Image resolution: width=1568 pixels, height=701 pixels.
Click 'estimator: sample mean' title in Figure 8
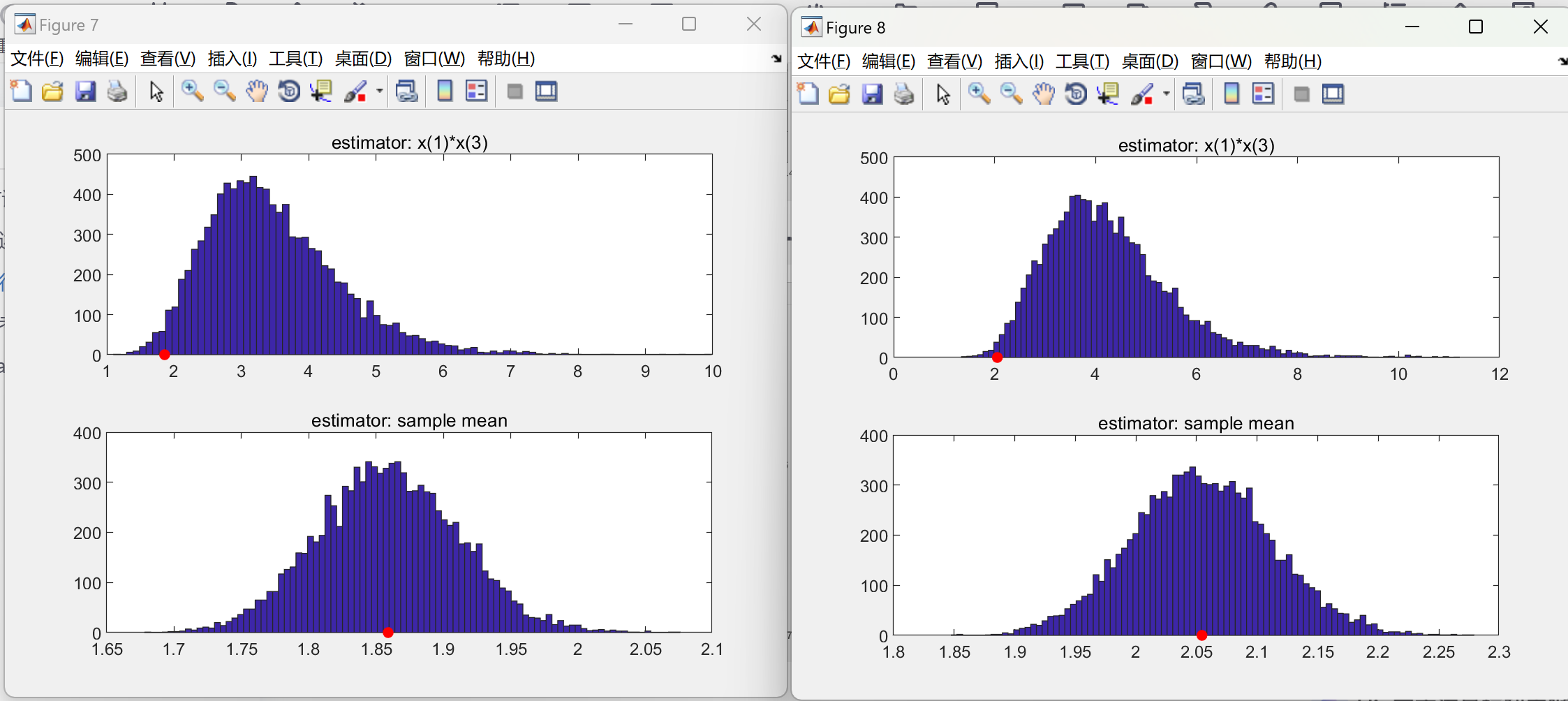(x=1196, y=423)
